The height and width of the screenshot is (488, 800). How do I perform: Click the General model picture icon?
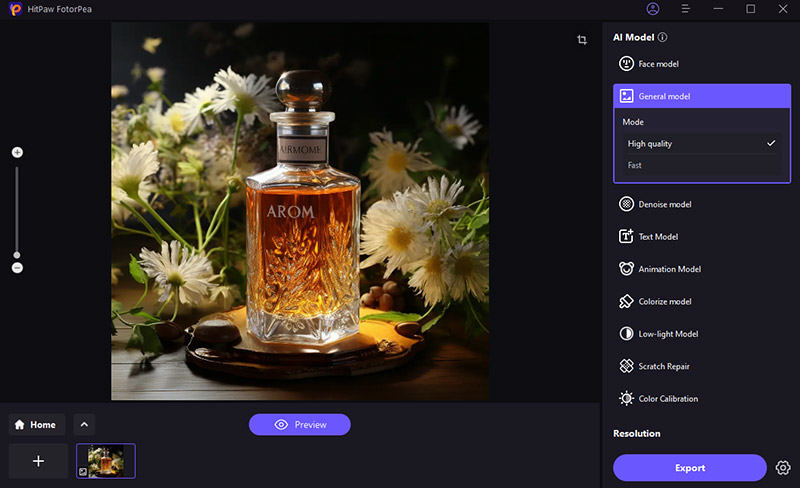[x=626, y=96]
